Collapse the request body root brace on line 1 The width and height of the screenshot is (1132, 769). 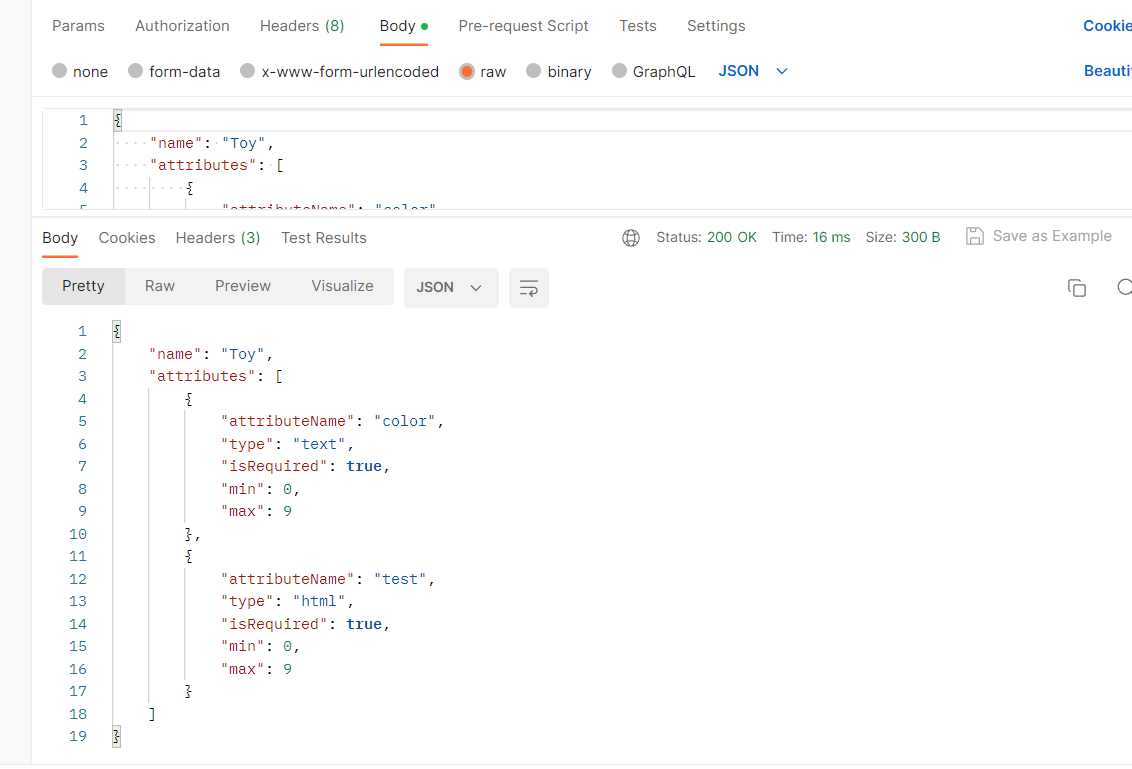118,121
